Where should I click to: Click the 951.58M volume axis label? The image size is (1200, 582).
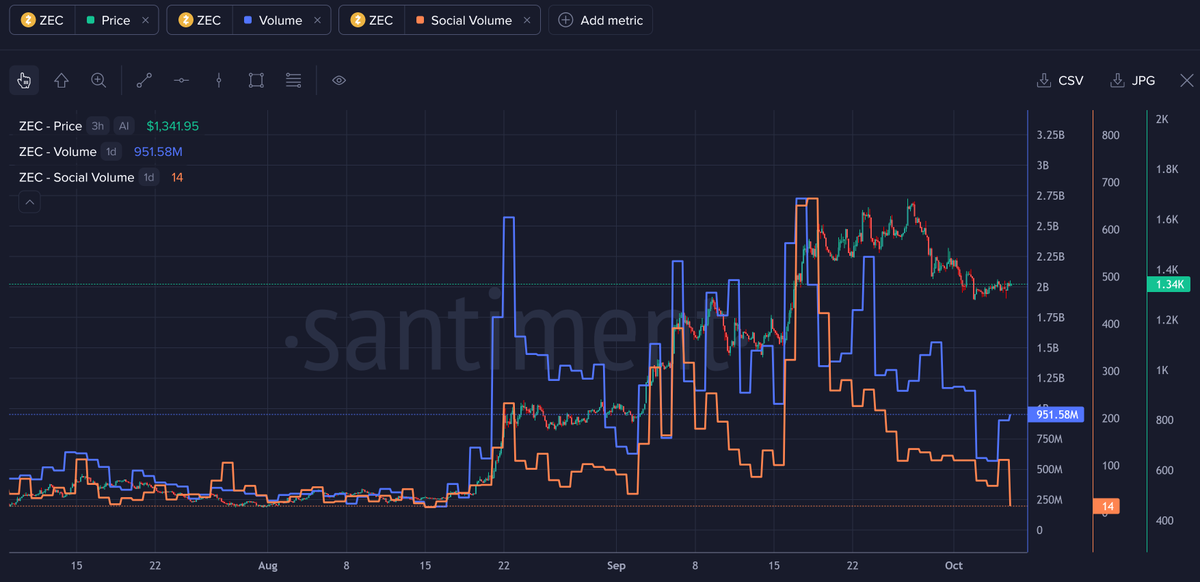click(x=1059, y=414)
